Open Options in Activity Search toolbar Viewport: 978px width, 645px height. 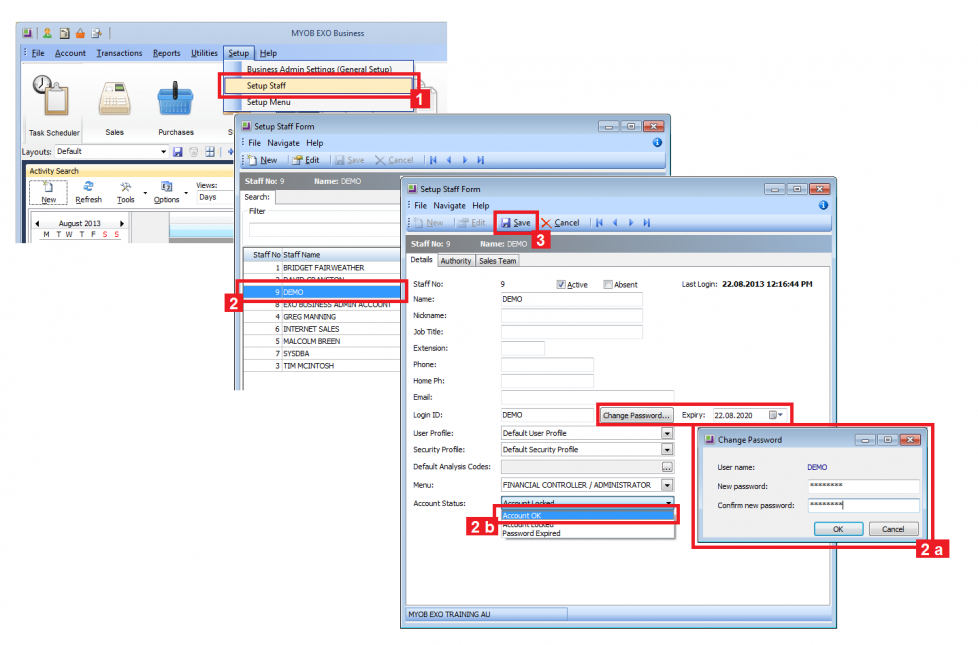(167, 192)
